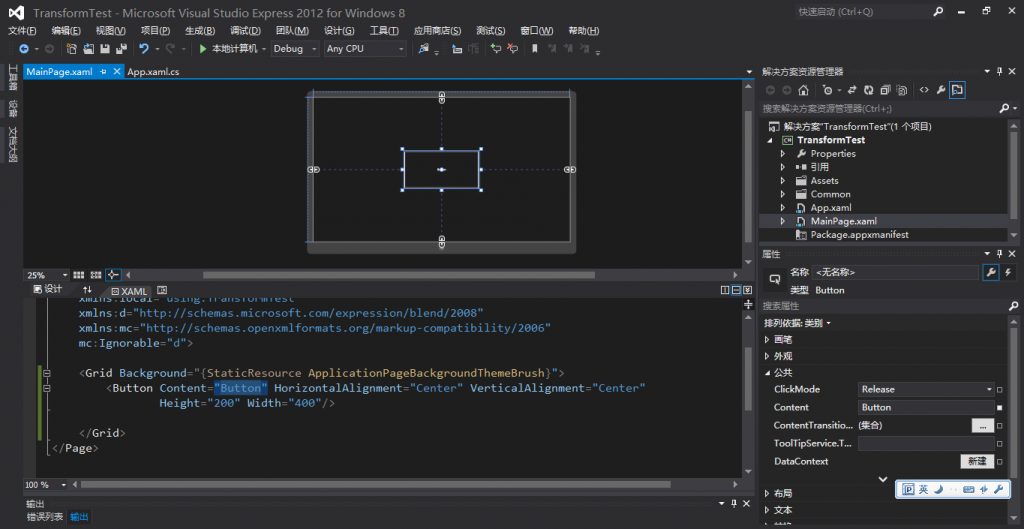Click the view code icon in Solution Explorer
Image resolution: width=1024 pixels, height=529 pixels.
click(x=924, y=90)
